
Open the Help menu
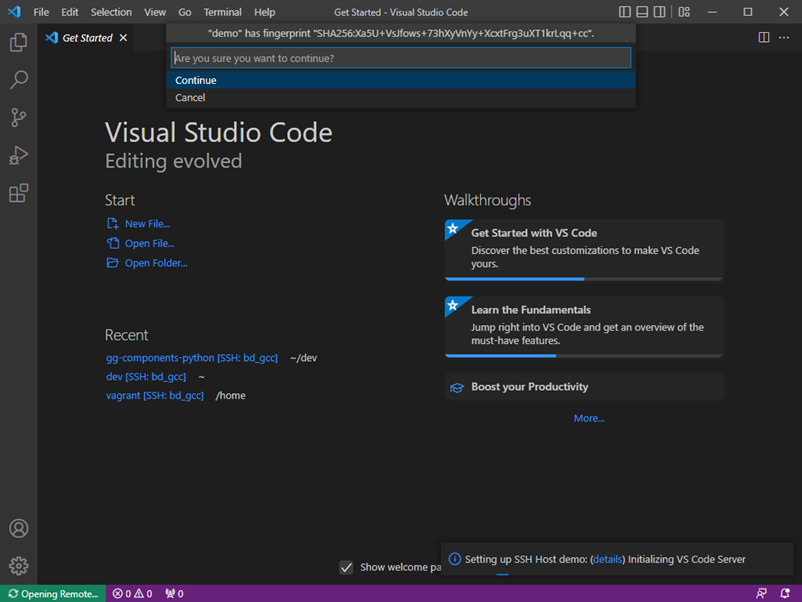[x=264, y=12]
